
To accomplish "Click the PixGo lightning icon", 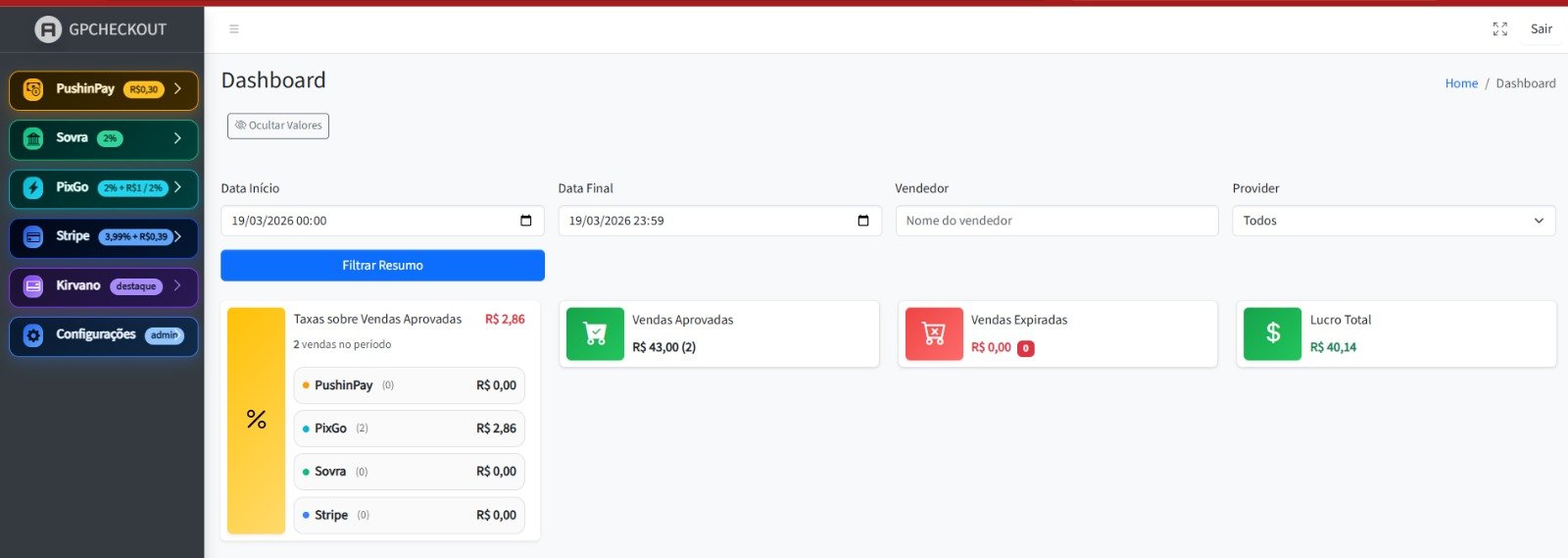I will coord(33,187).
